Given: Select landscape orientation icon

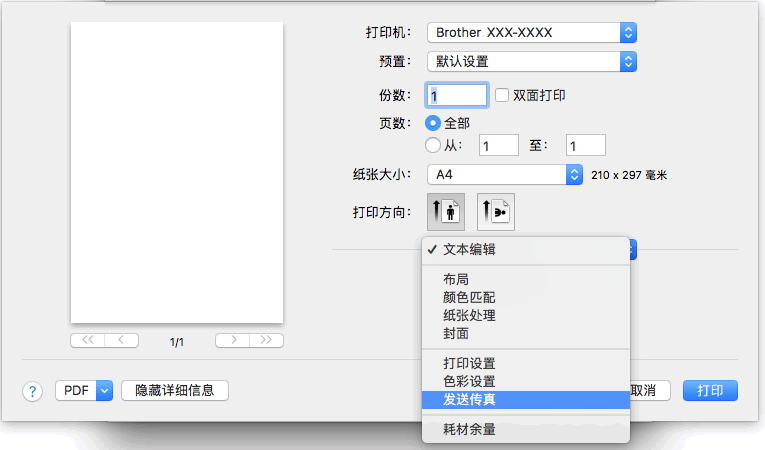Looking at the screenshot, I should point(496,212).
